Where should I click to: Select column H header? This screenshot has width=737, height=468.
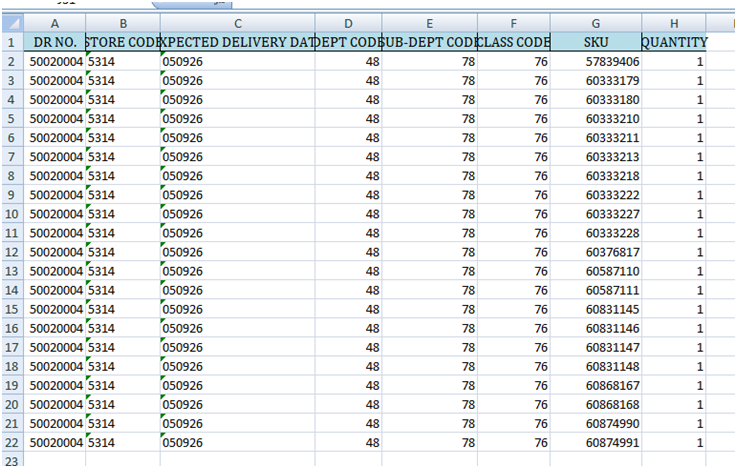pyautogui.click(x=674, y=23)
